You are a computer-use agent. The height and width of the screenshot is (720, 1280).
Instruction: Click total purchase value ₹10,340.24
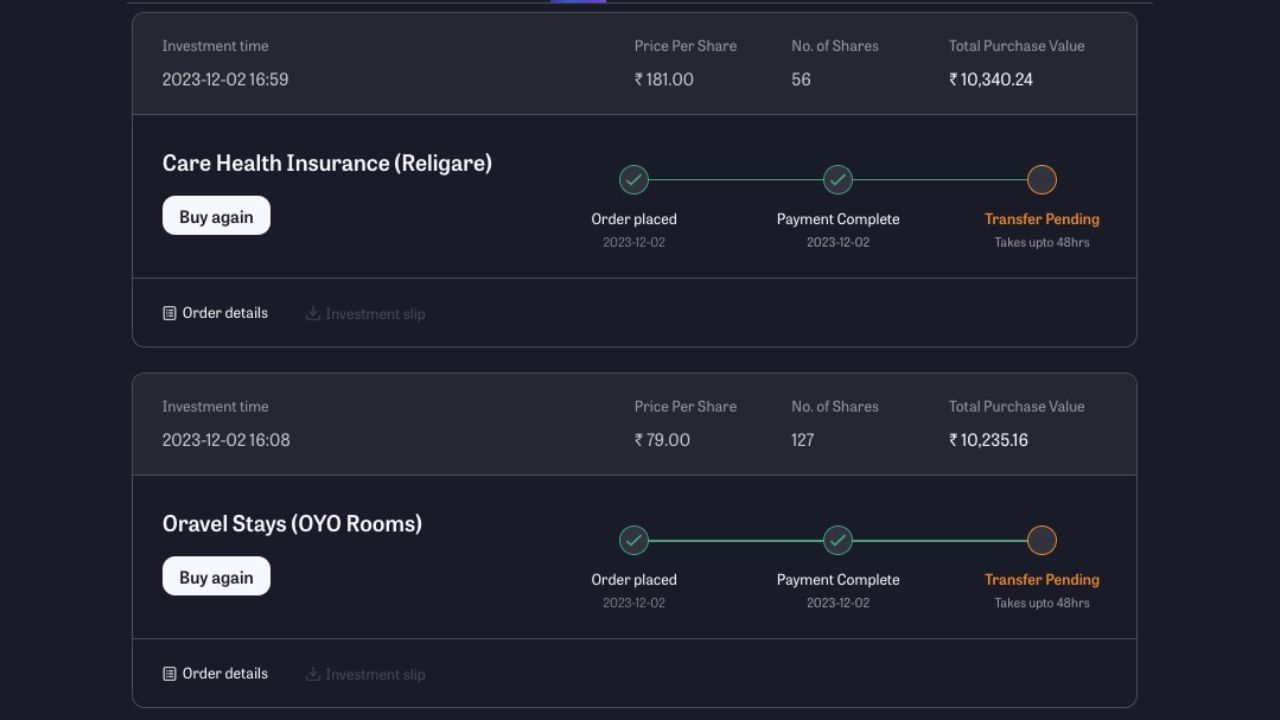(991, 79)
